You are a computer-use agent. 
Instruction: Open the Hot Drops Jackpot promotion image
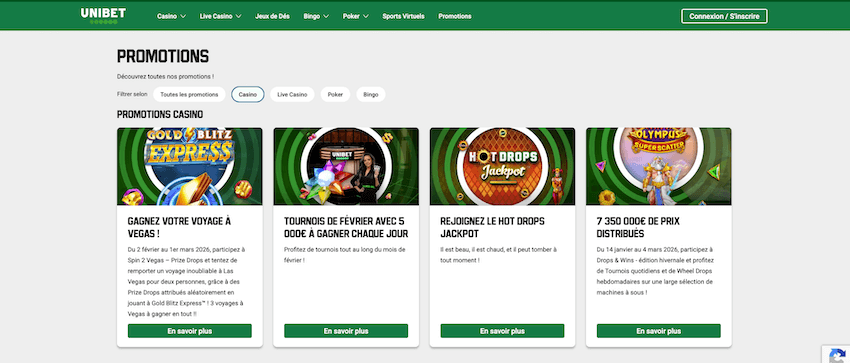coord(503,166)
